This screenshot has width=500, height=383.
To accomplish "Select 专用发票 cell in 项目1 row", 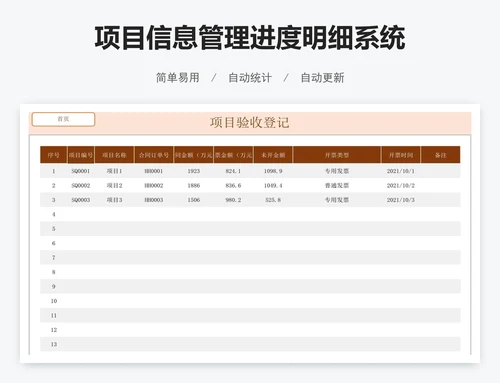I will [x=337, y=171].
